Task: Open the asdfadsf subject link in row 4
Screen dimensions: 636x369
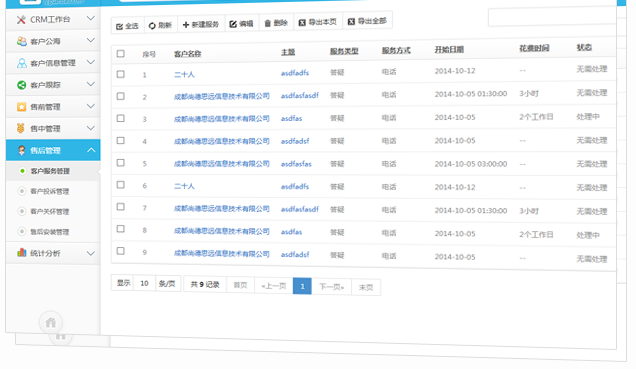Action: [x=295, y=141]
